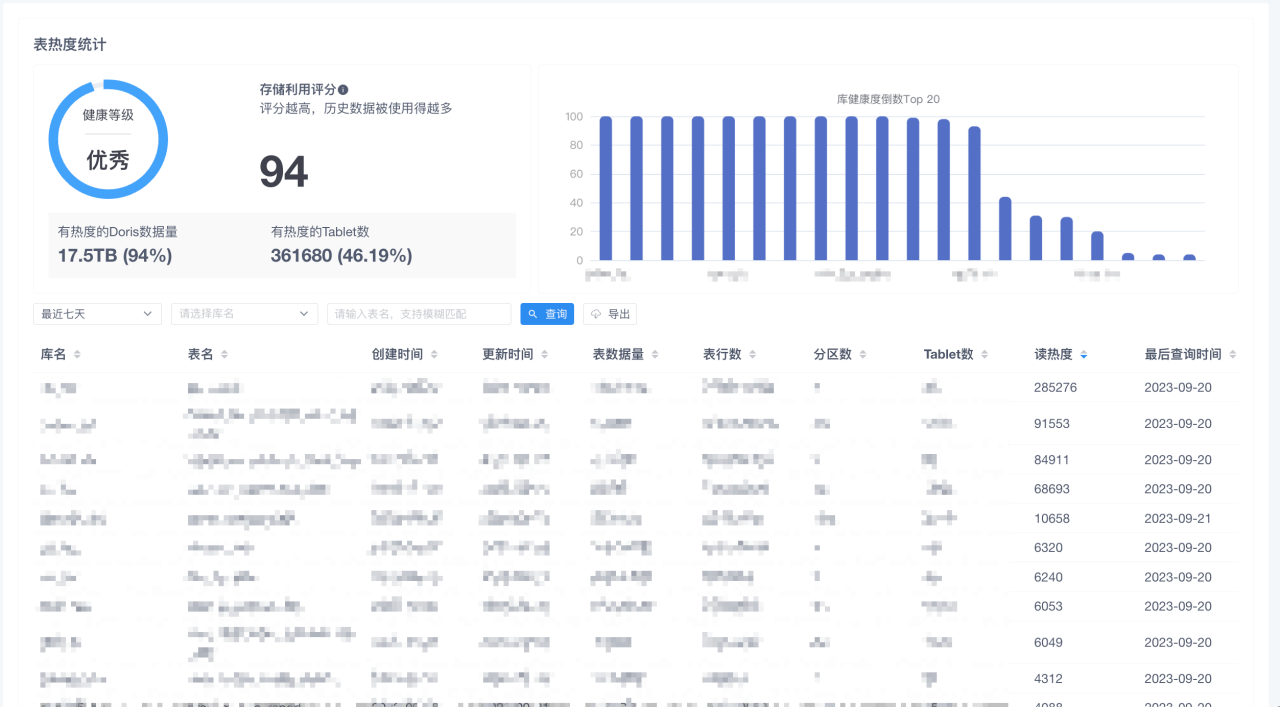Click the 2023-09-21 last query date
1280x707 pixels.
[1178, 519]
